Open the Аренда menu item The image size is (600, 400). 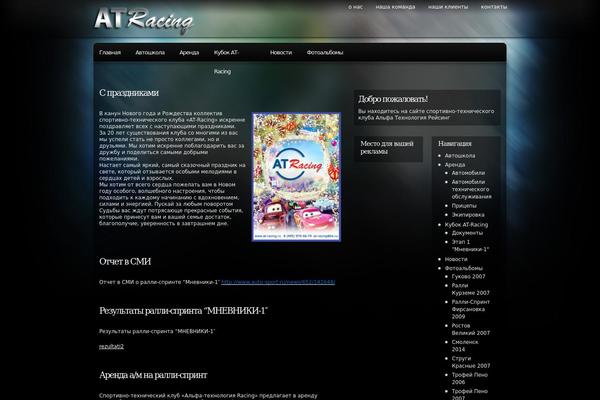pyautogui.click(x=189, y=52)
